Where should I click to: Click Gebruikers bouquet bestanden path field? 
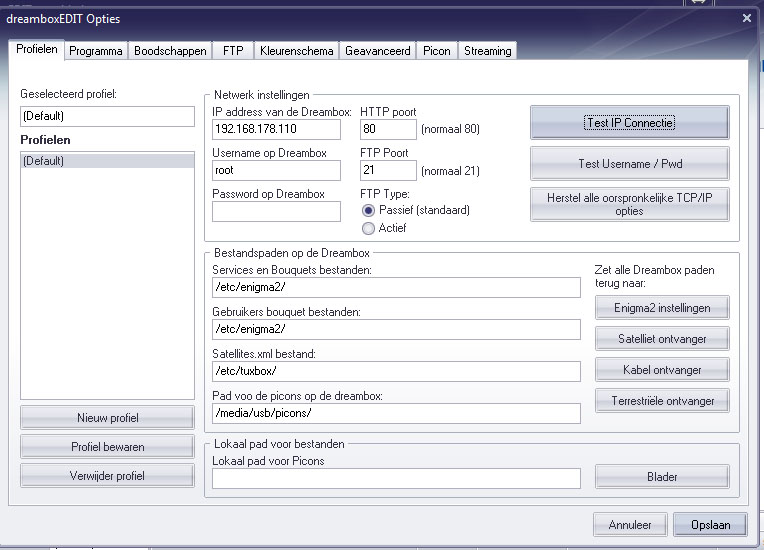pyautogui.click(x=396, y=329)
